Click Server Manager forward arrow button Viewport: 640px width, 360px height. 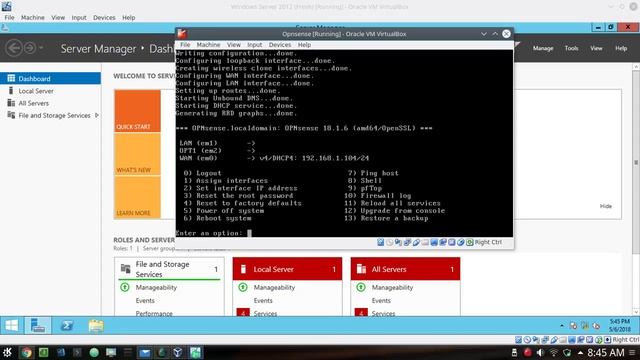pyautogui.click(x=30, y=48)
